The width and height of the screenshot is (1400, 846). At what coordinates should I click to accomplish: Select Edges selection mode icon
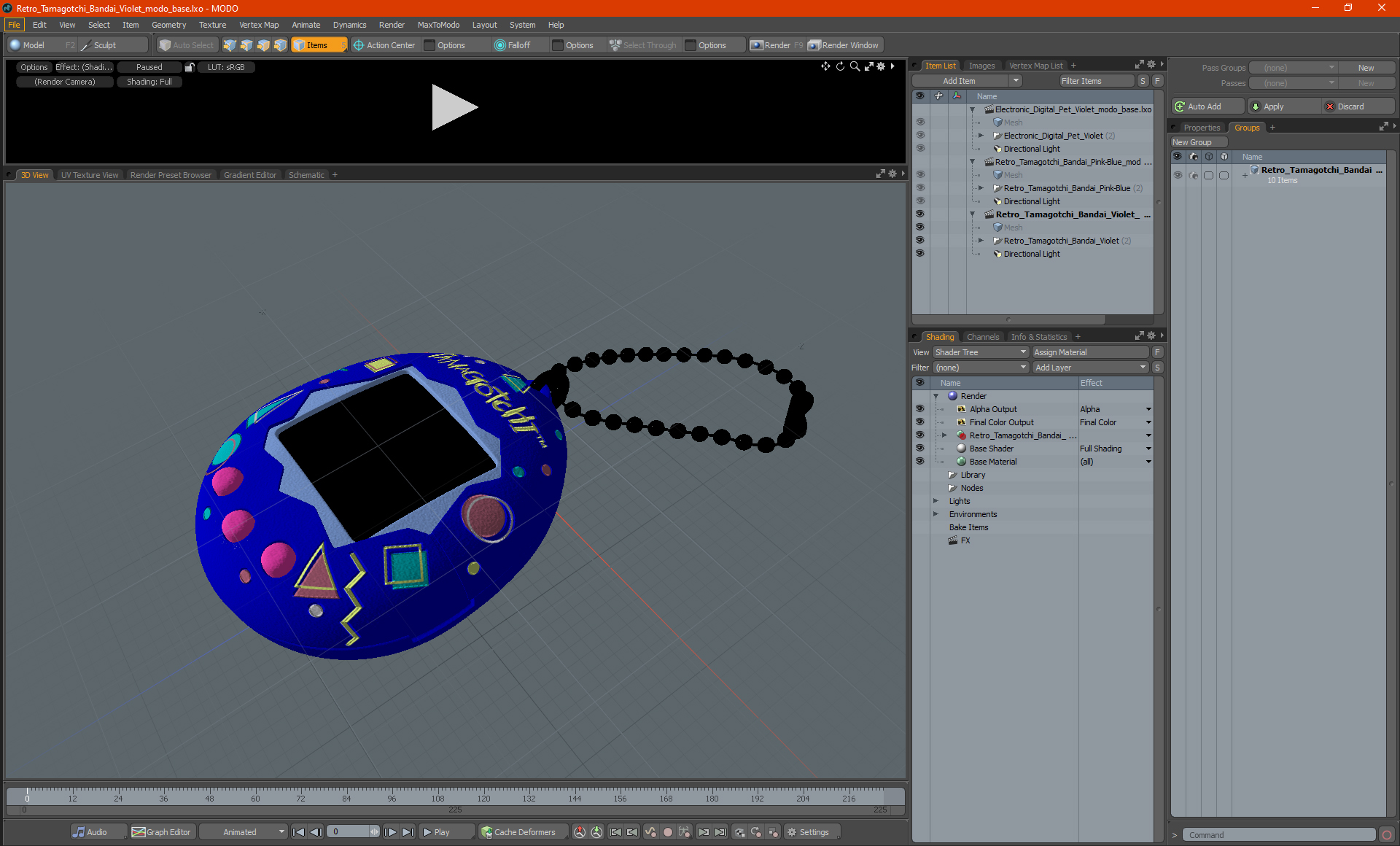247,45
